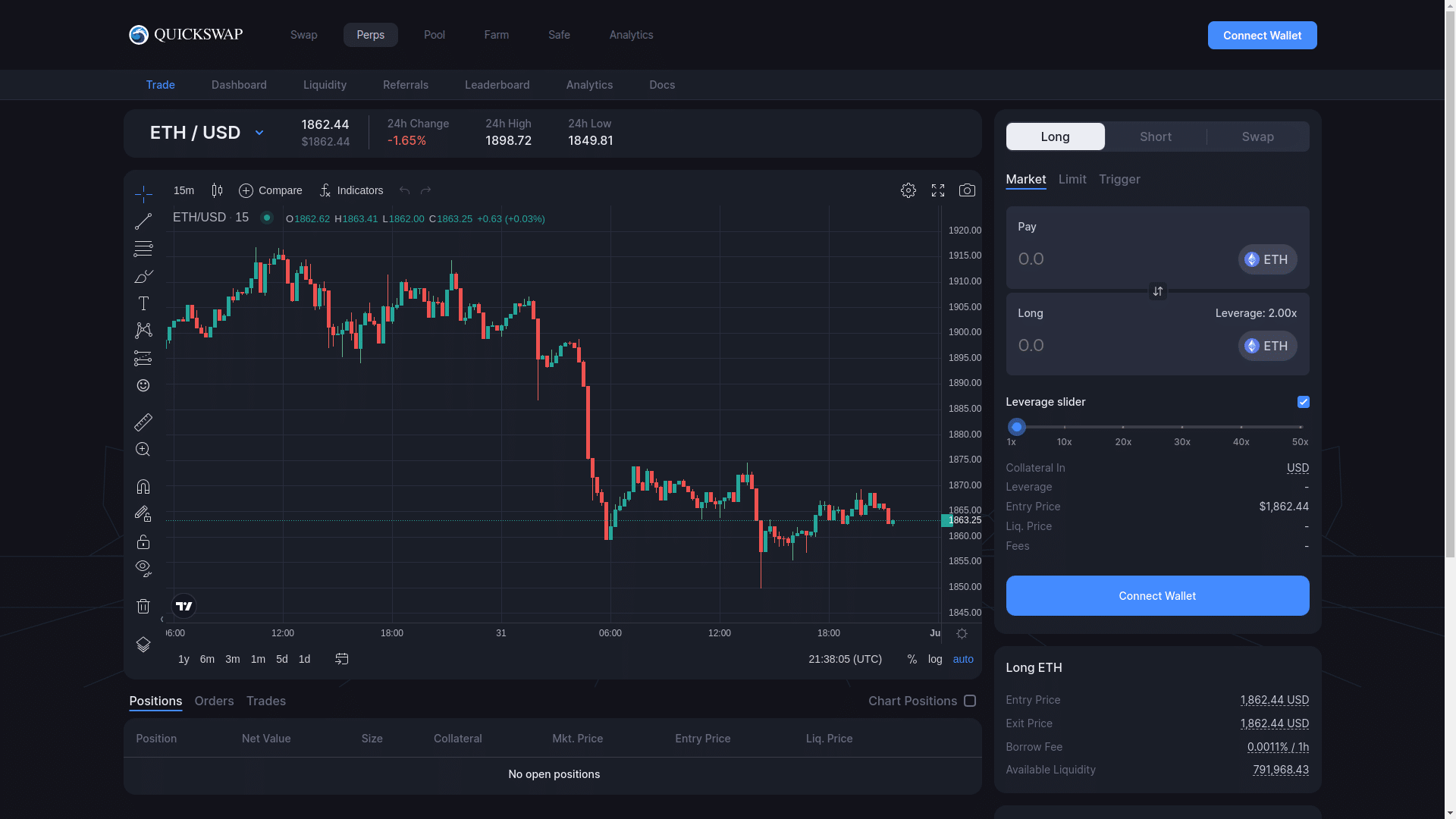Uncheck the Leverage slider checkbox
This screenshot has height=819, width=1456.
1303,402
